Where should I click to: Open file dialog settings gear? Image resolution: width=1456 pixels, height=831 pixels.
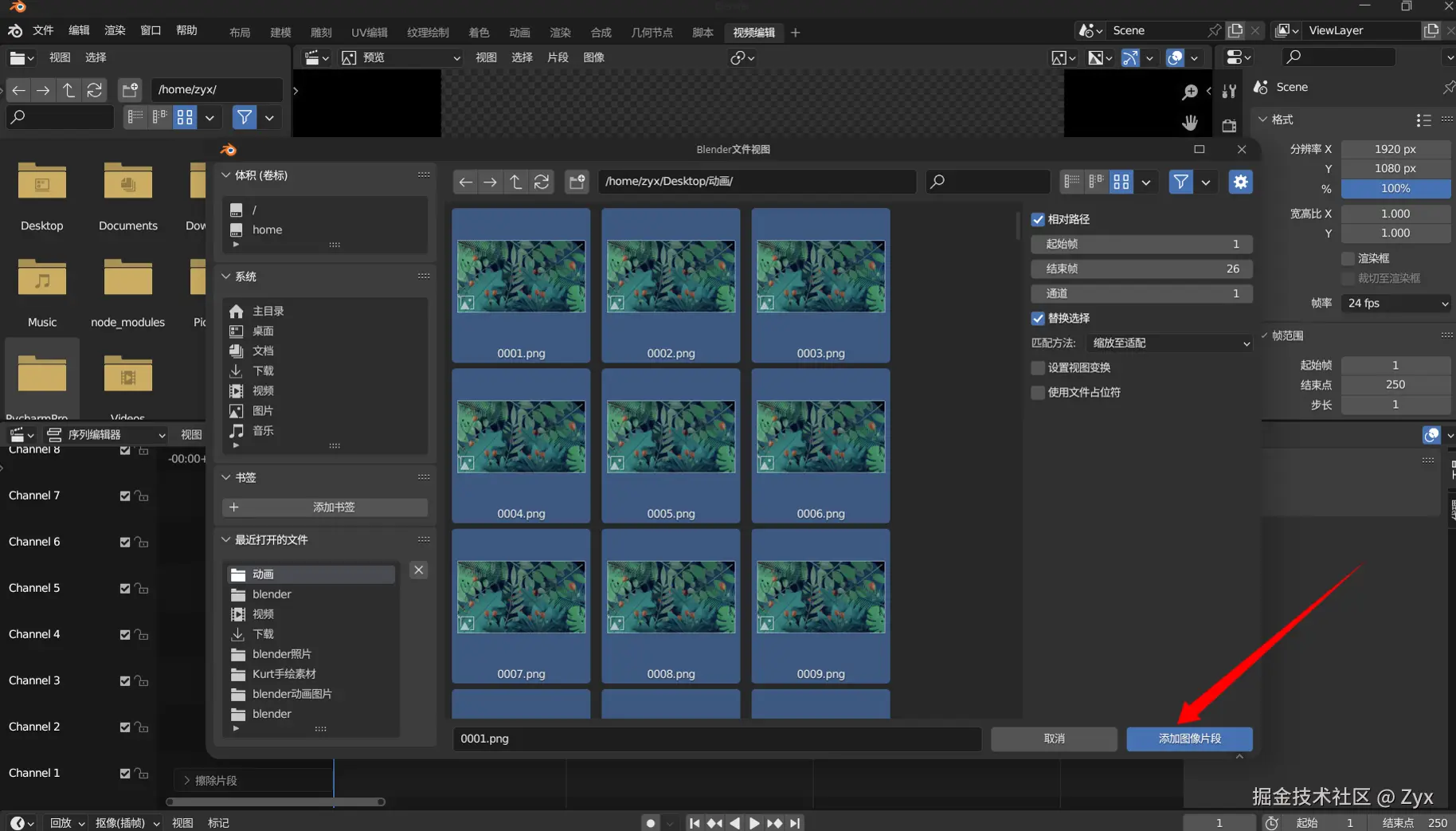pos(1240,182)
